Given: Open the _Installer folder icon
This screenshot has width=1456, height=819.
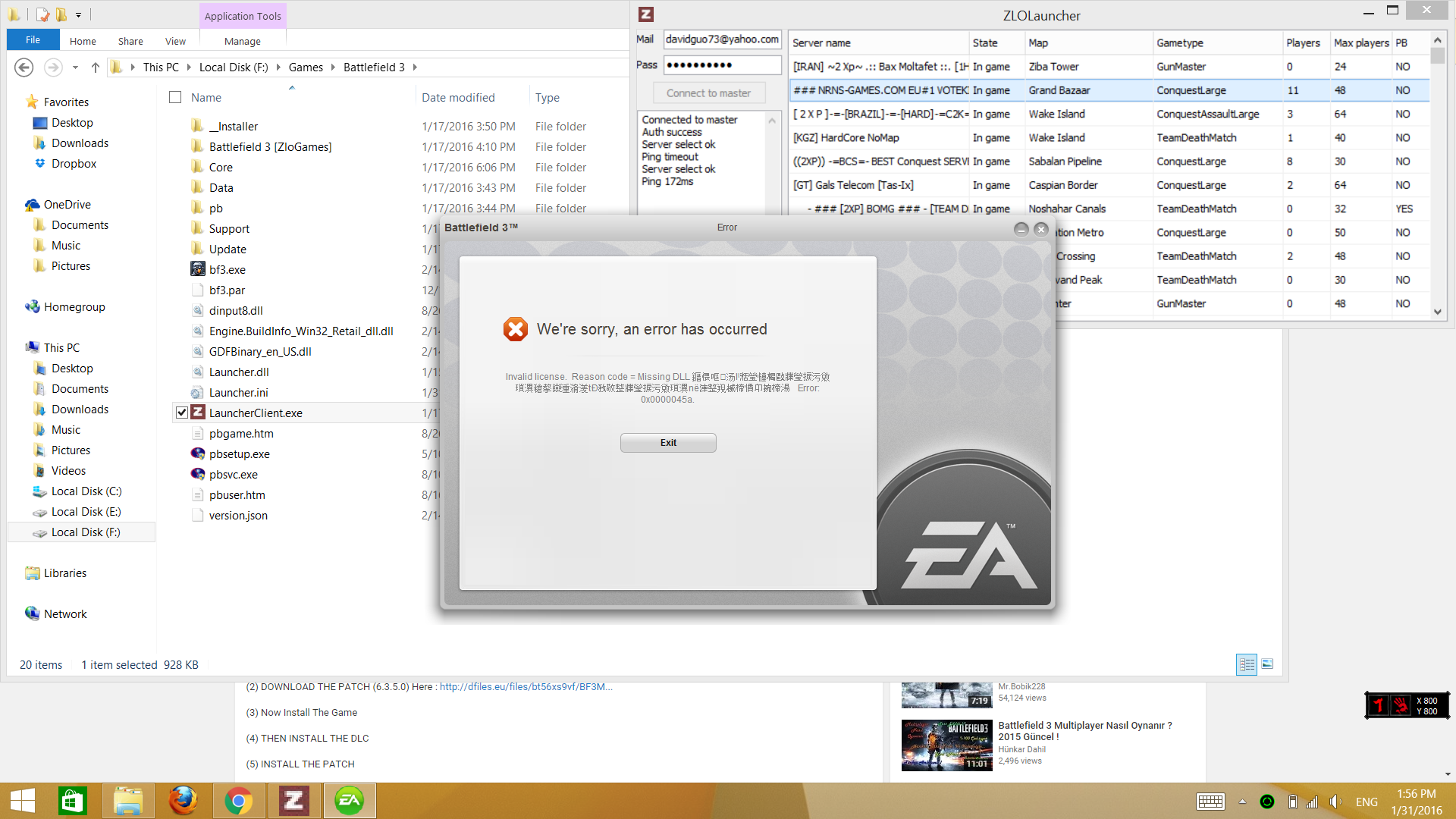Looking at the screenshot, I should point(198,126).
